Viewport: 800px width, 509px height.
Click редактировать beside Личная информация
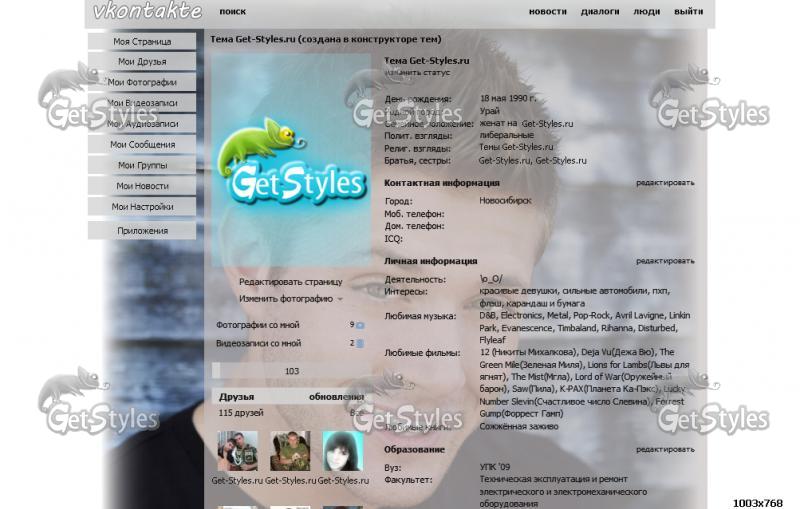[x=665, y=261]
